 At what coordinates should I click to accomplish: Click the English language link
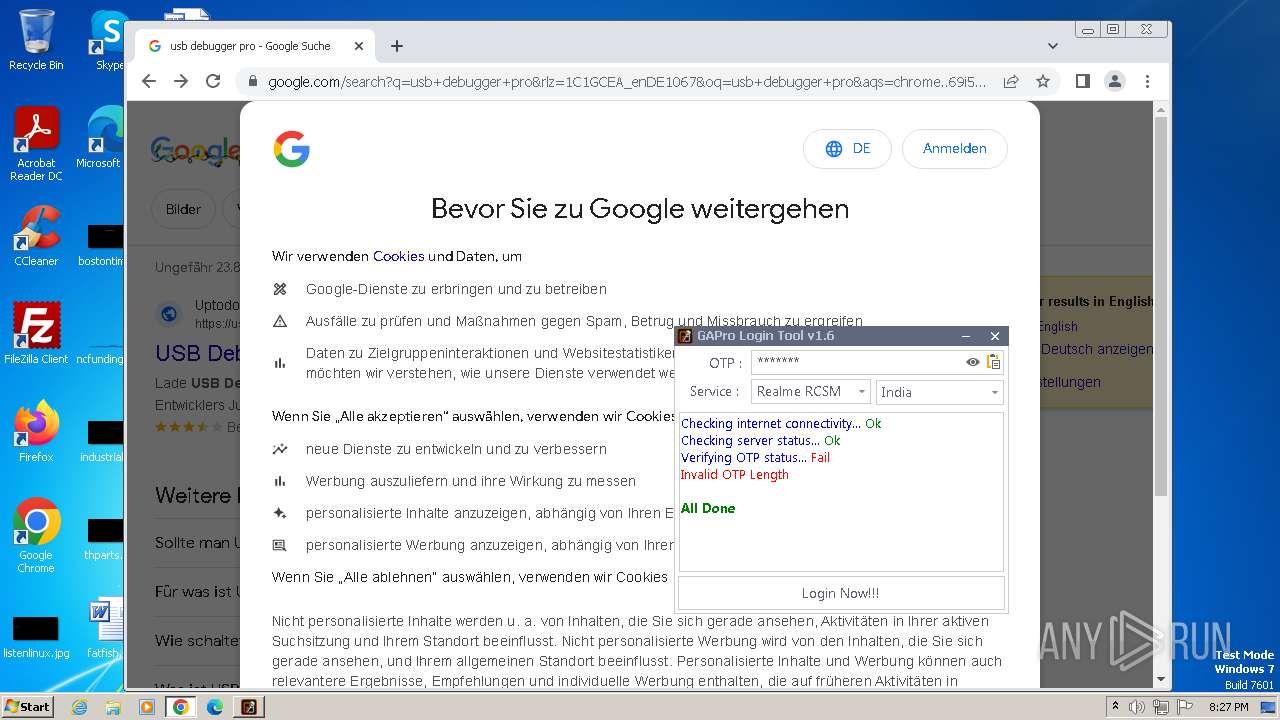click(x=1057, y=326)
